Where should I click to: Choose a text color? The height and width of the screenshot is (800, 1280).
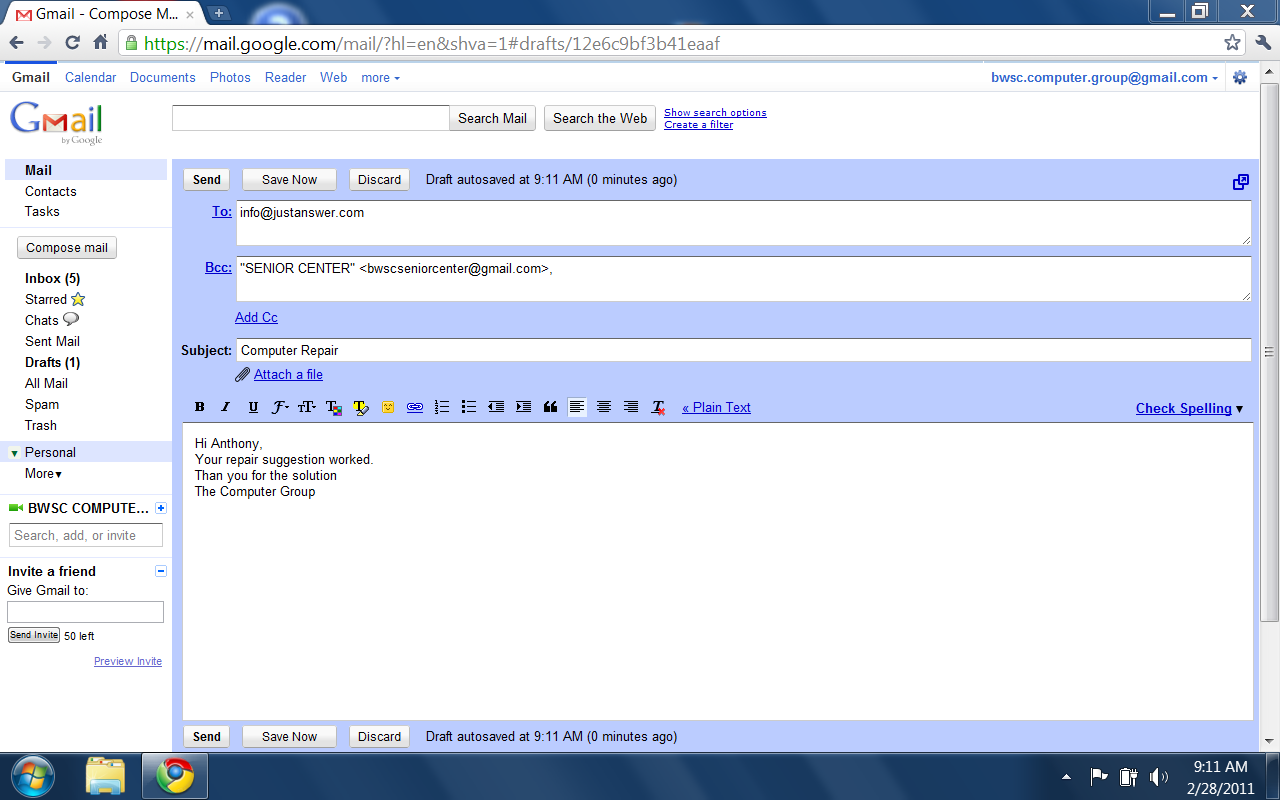[334, 407]
